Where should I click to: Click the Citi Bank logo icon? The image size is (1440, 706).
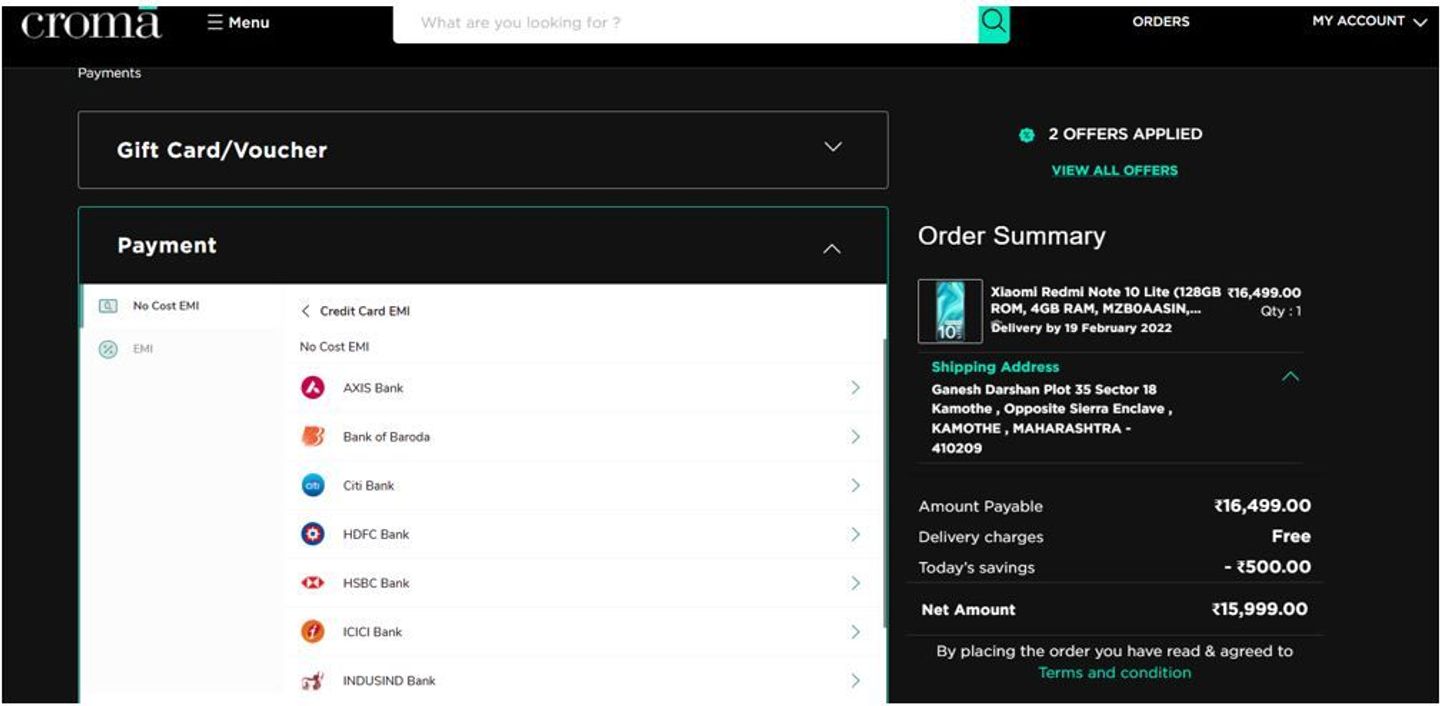(x=313, y=486)
